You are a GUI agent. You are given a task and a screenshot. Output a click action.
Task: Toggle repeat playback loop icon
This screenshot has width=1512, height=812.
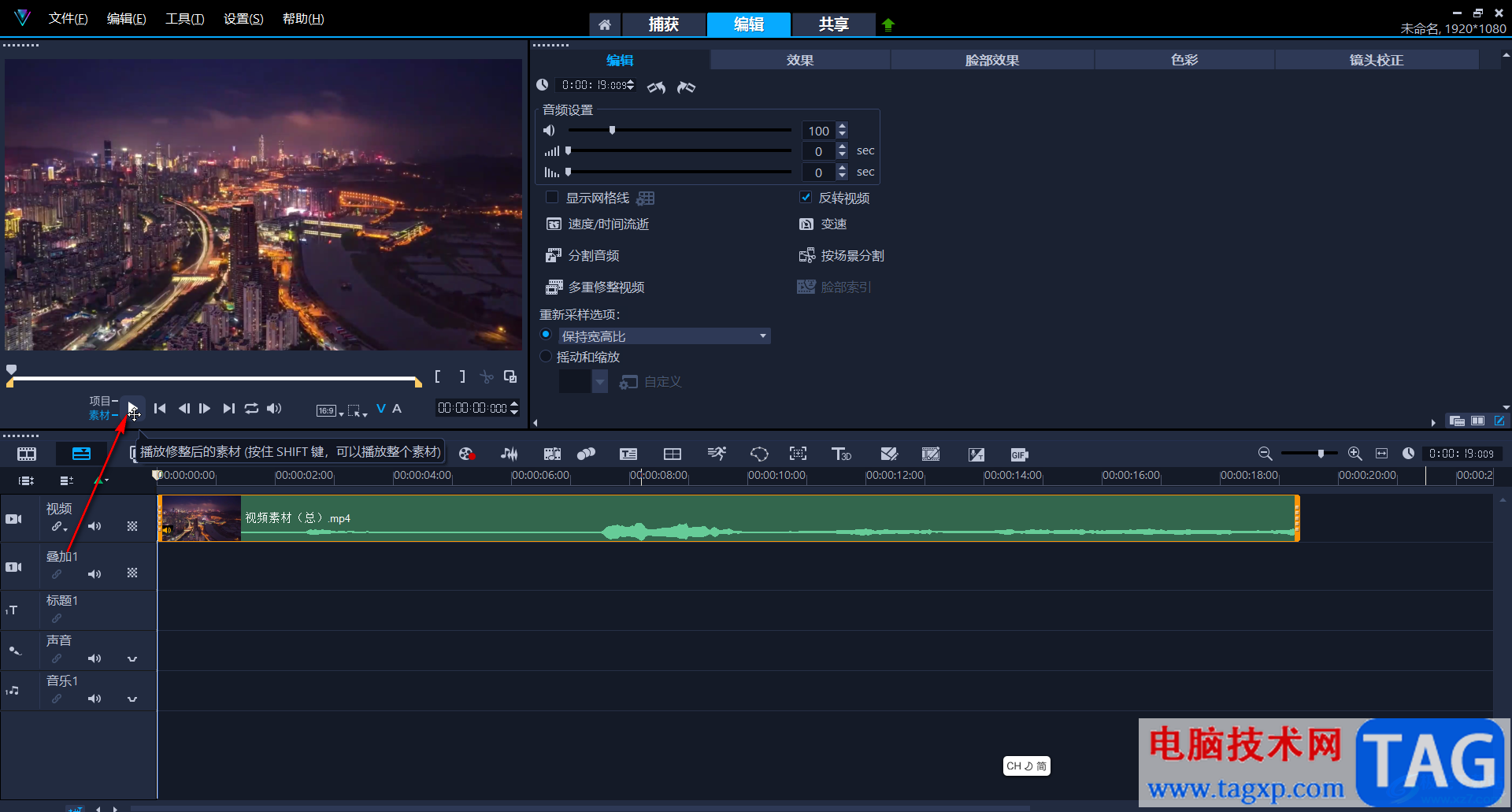(x=251, y=408)
